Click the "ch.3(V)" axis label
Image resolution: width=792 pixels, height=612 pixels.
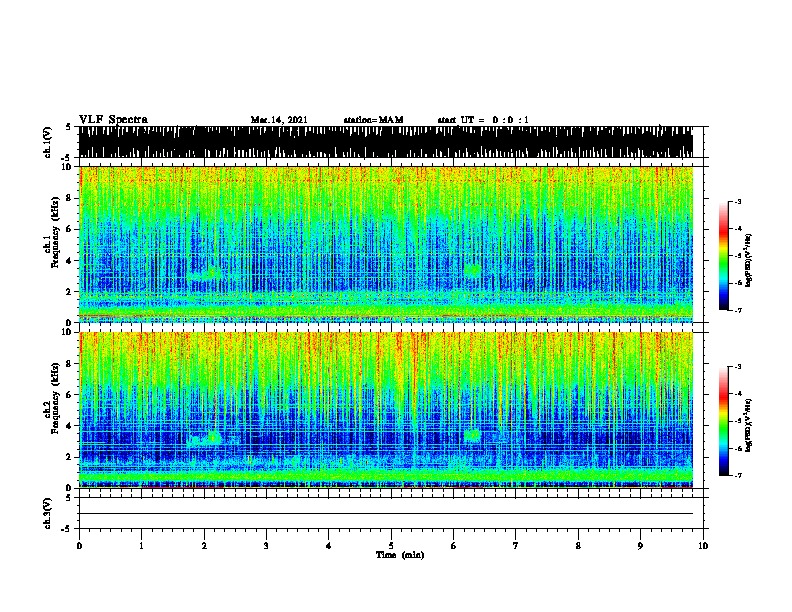pos(48,513)
